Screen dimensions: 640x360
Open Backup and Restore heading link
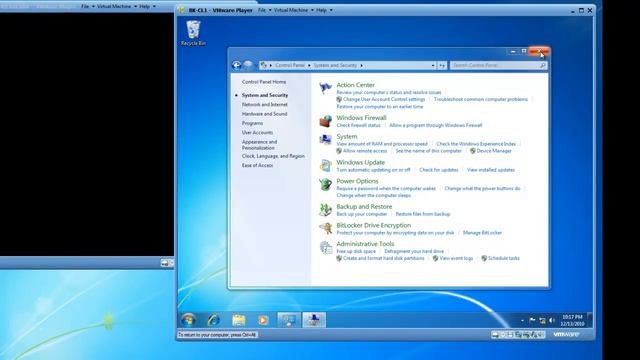[x=364, y=207]
